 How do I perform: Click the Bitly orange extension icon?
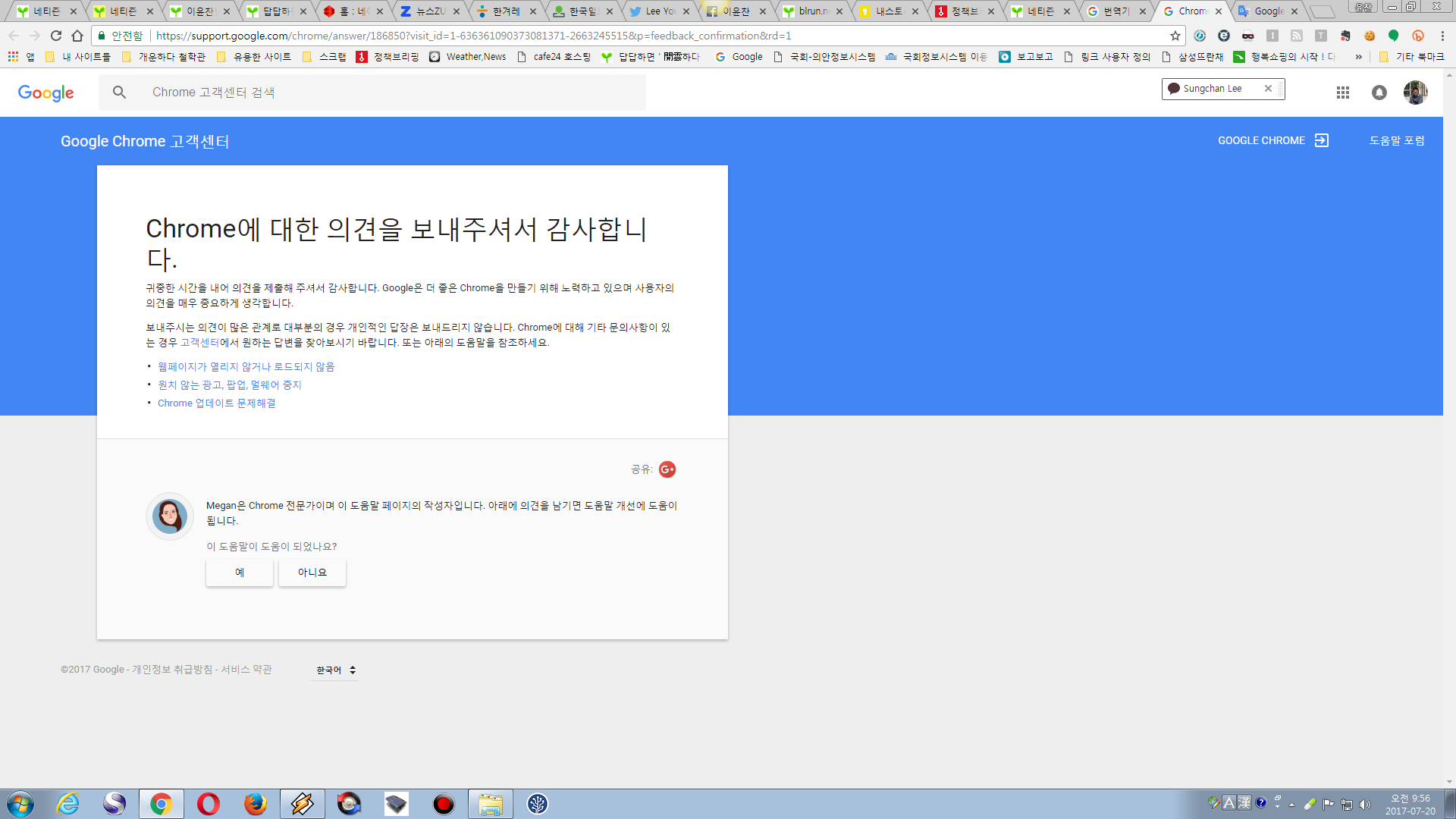1418,36
